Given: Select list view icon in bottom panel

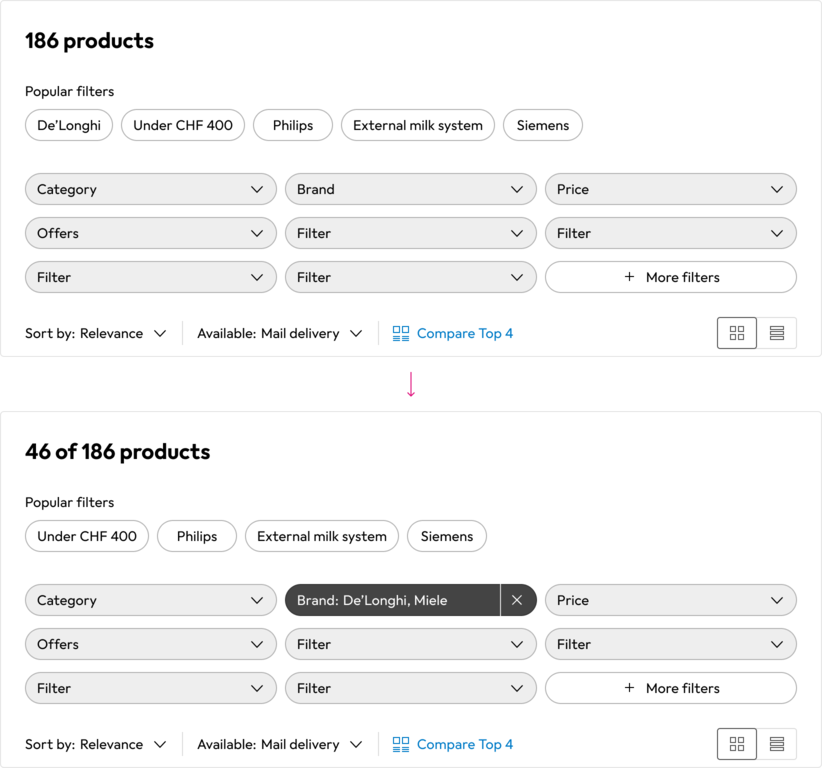Looking at the screenshot, I should tap(777, 744).
